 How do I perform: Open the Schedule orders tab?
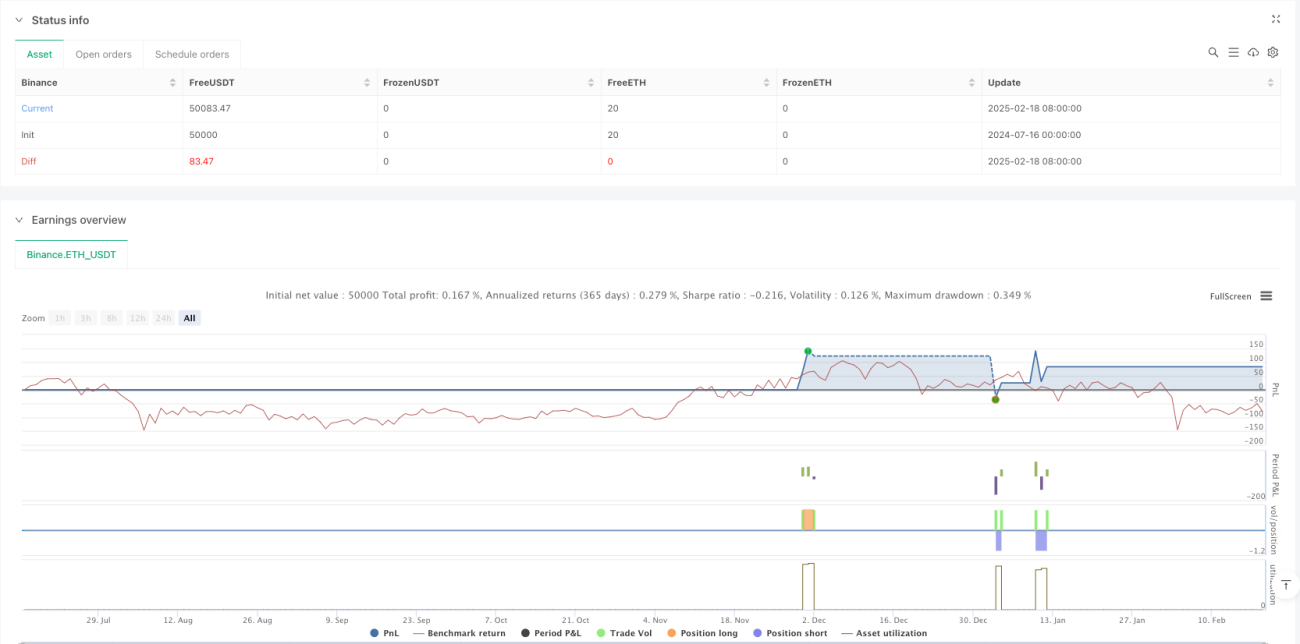click(x=192, y=54)
